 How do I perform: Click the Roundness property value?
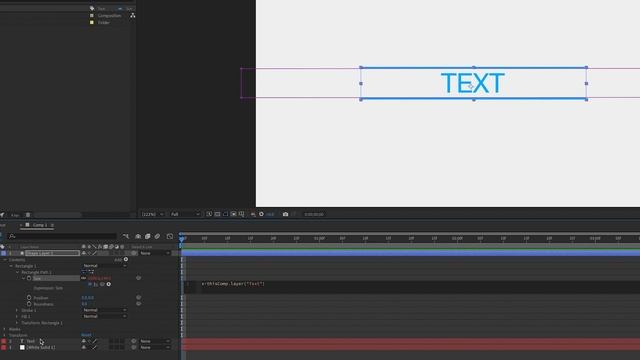point(84,304)
